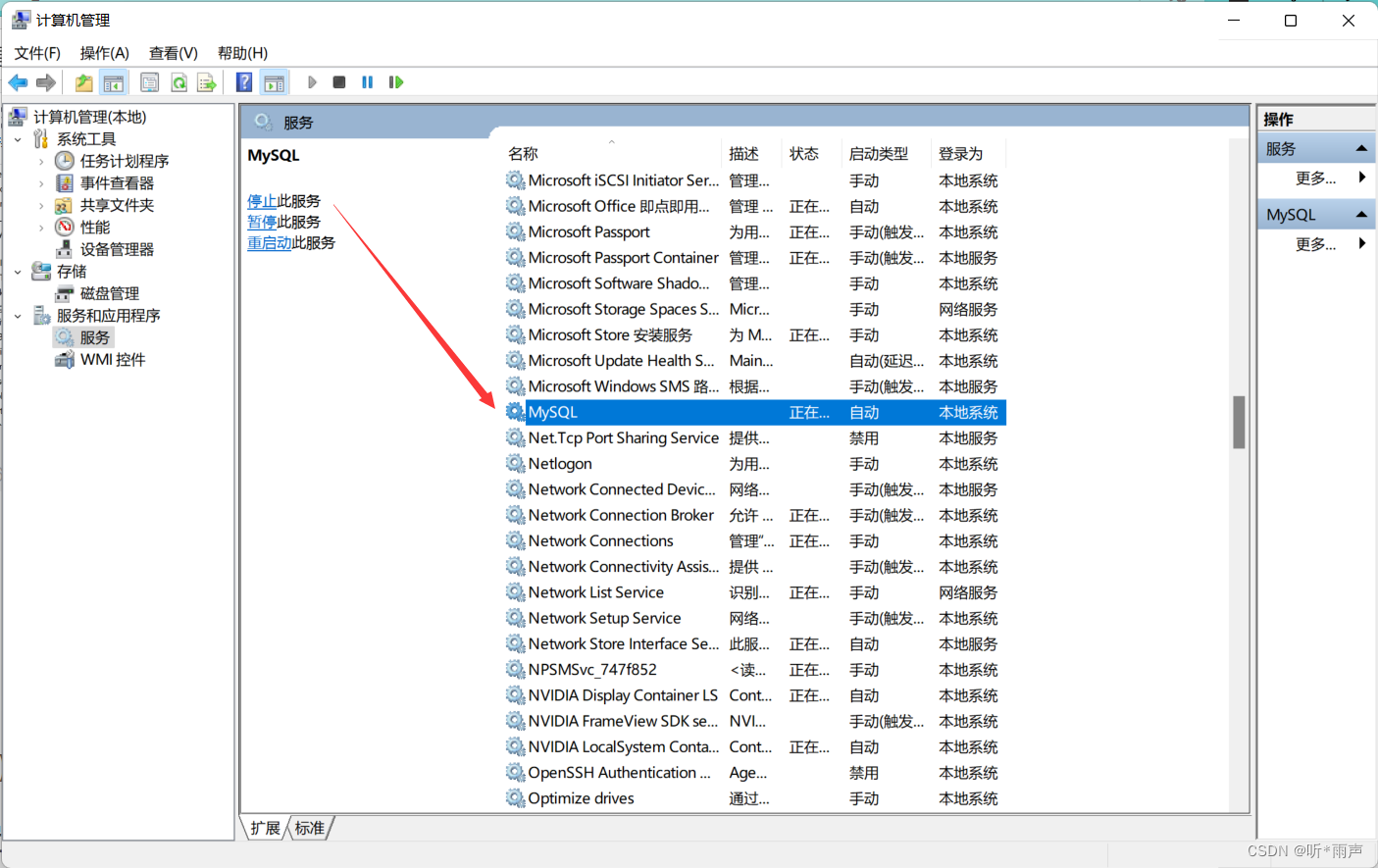Screen dimensions: 1378x868
Task: Click the 计算机管理(本地) root node
Action: (90, 117)
